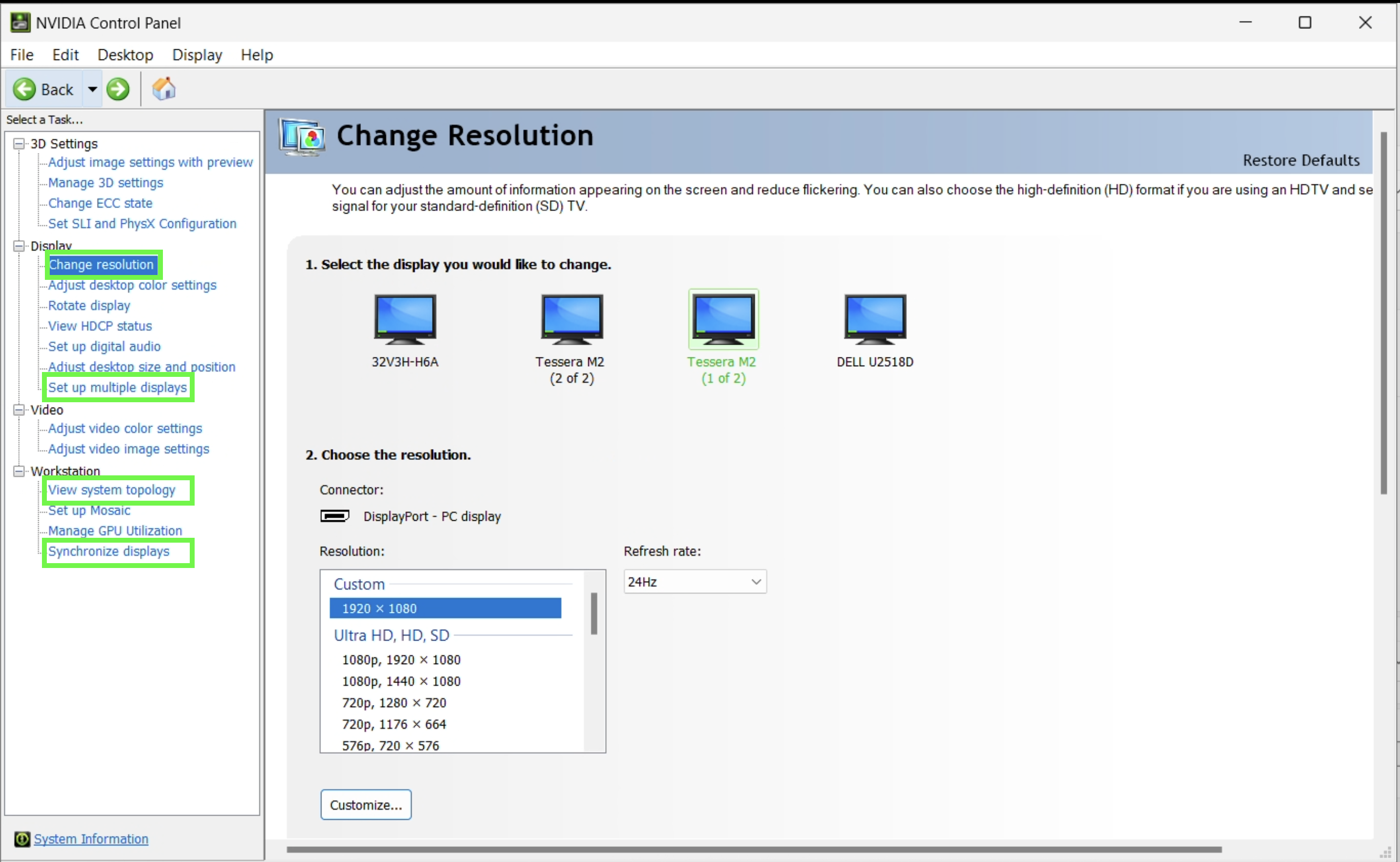Collapse the Video tree section

(x=19, y=410)
